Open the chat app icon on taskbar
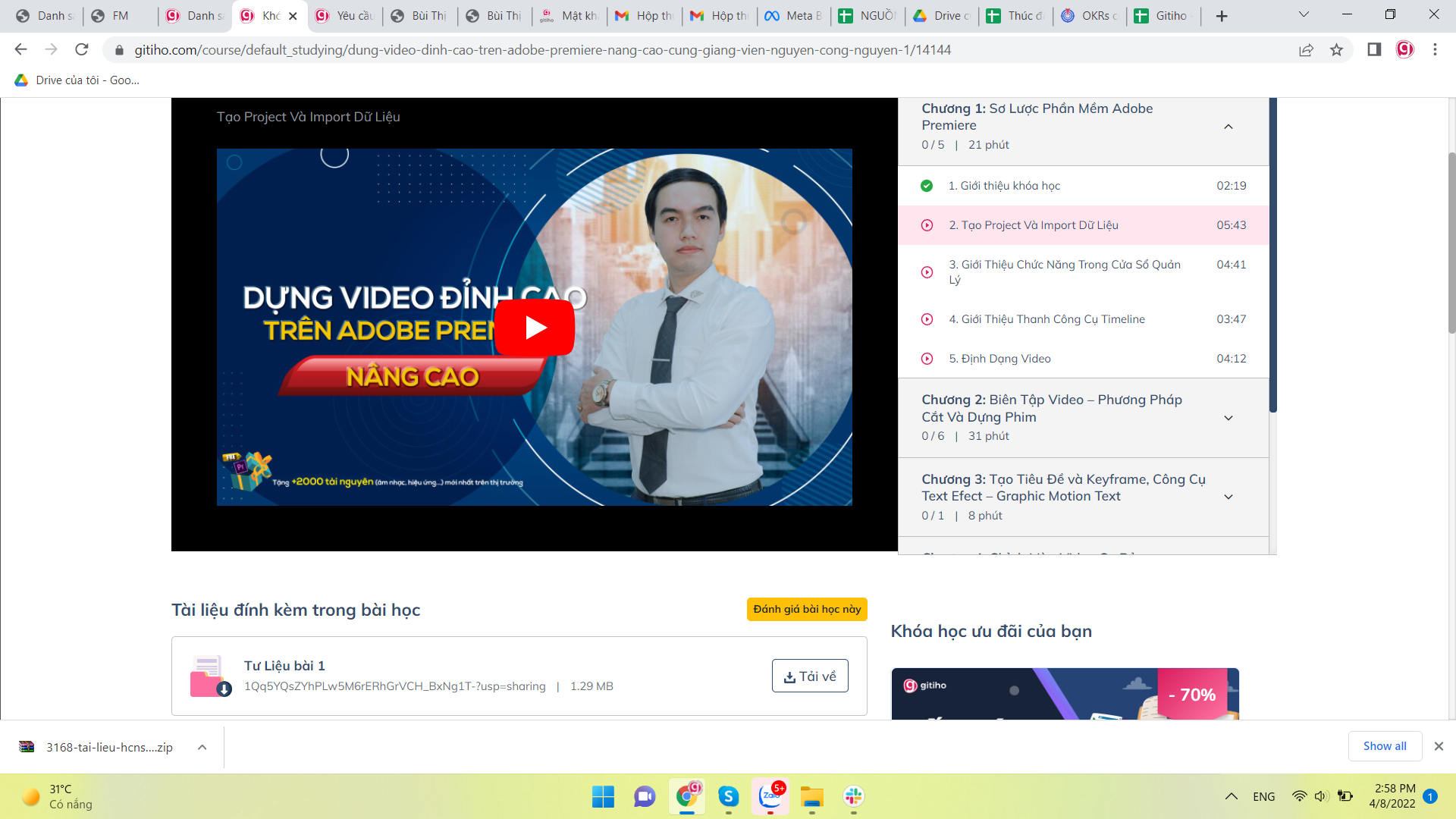1456x819 pixels. point(645,796)
